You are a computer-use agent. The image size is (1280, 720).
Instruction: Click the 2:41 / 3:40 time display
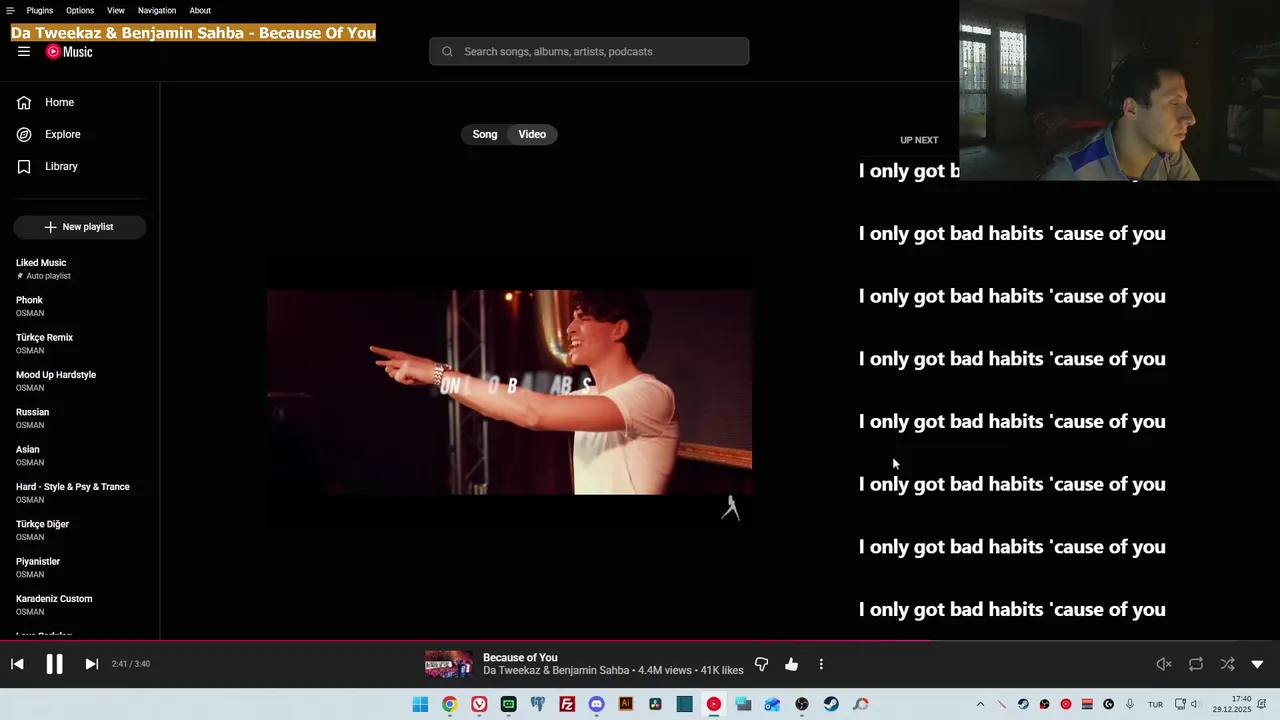pos(131,664)
